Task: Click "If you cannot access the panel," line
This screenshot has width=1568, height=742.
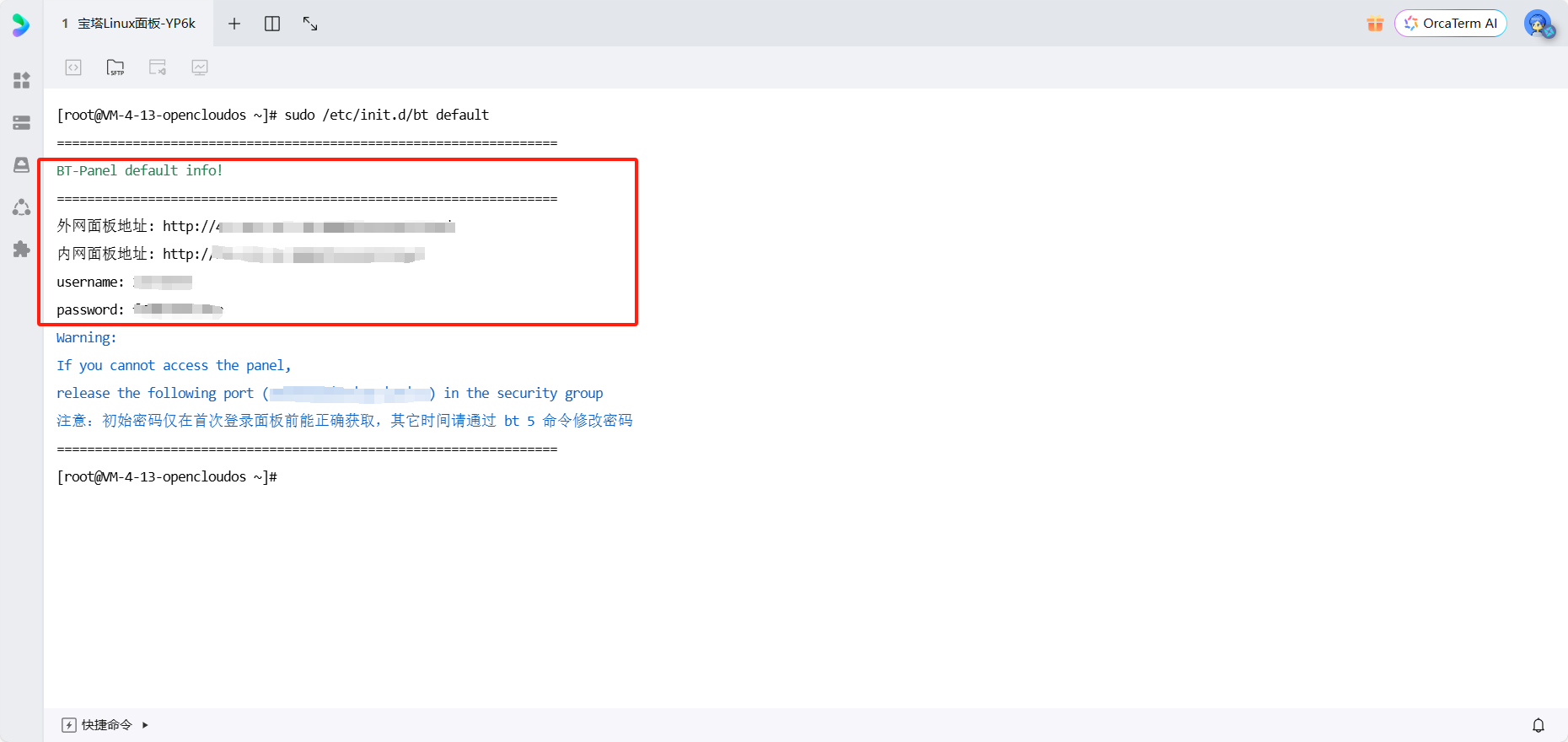Action: (174, 365)
